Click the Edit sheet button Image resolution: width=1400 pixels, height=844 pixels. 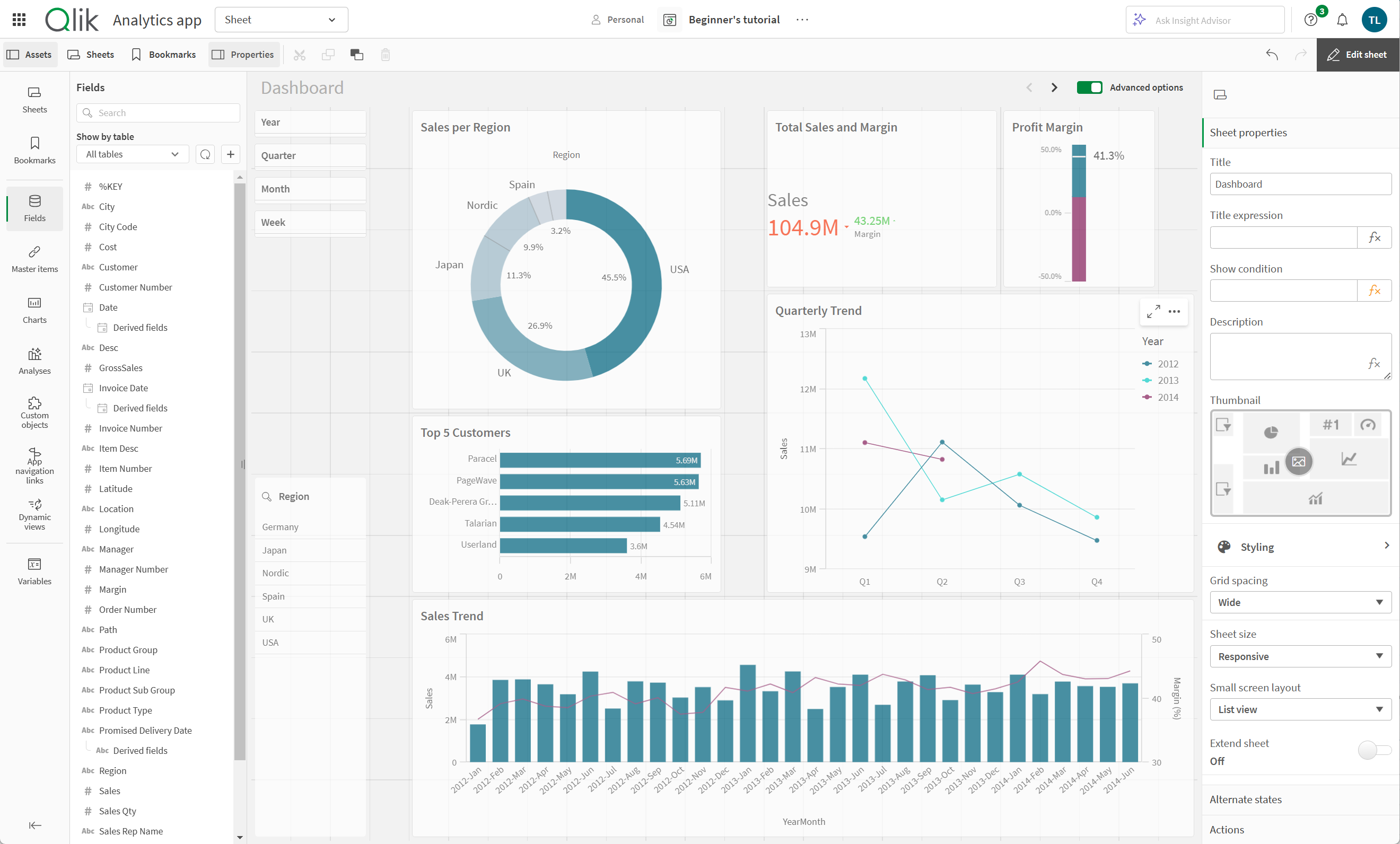coord(1358,54)
